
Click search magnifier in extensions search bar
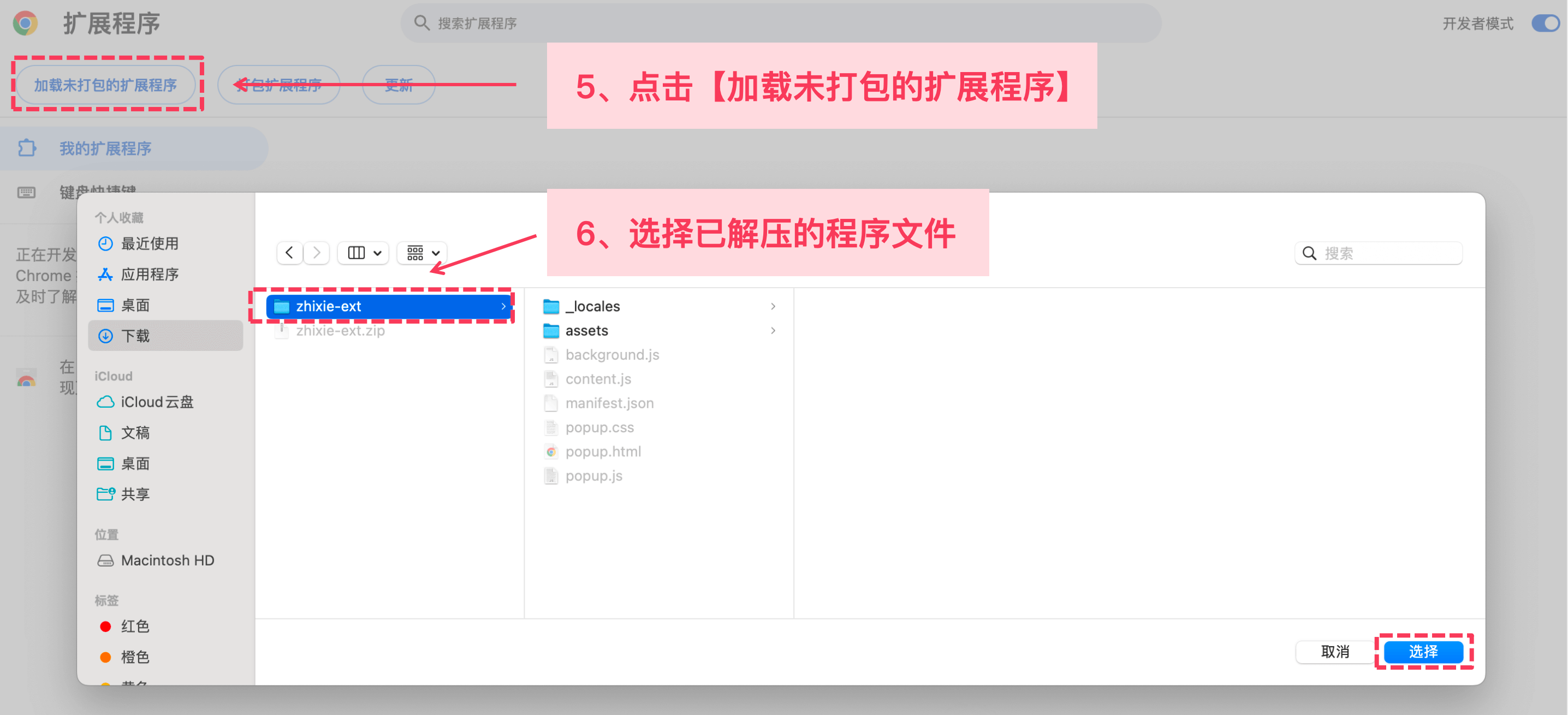pos(421,23)
